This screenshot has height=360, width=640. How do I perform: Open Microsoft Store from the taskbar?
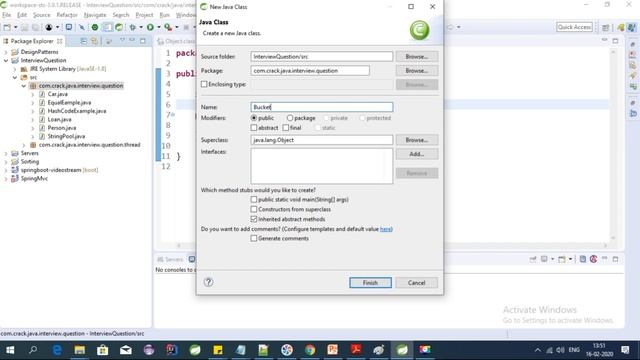pos(102,350)
